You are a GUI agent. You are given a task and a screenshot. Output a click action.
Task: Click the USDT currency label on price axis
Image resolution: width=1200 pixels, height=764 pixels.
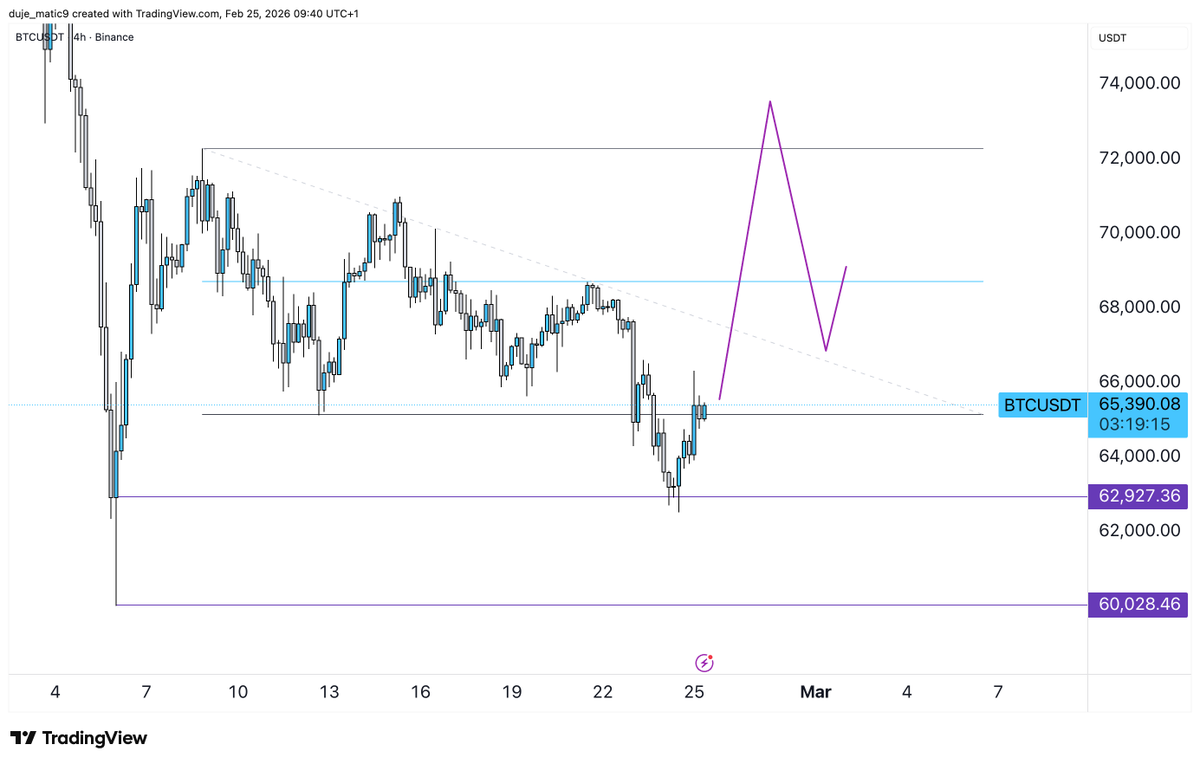tap(1113, 37)
